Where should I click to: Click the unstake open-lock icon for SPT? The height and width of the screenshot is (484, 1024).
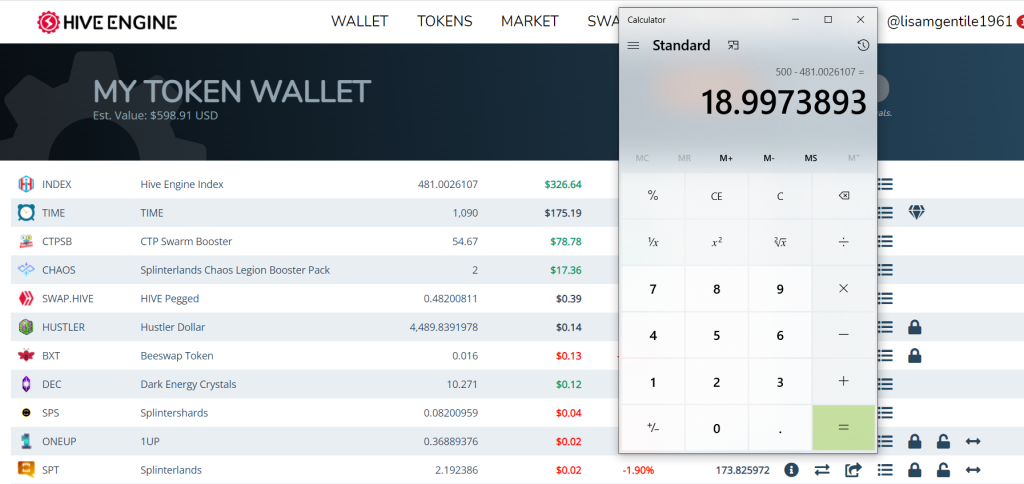943,470
